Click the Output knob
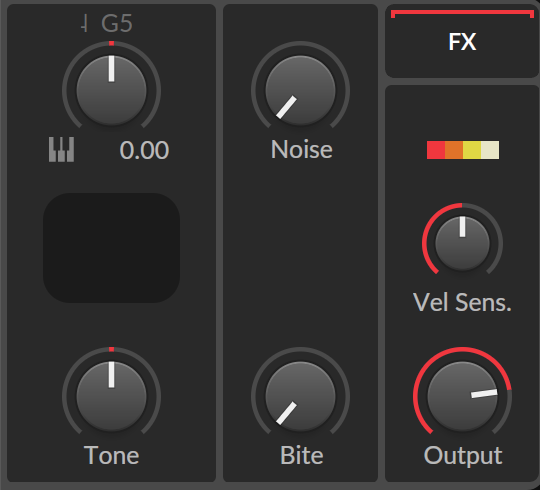The height and width of the screenshot is (490, 540). pos(462,397)
